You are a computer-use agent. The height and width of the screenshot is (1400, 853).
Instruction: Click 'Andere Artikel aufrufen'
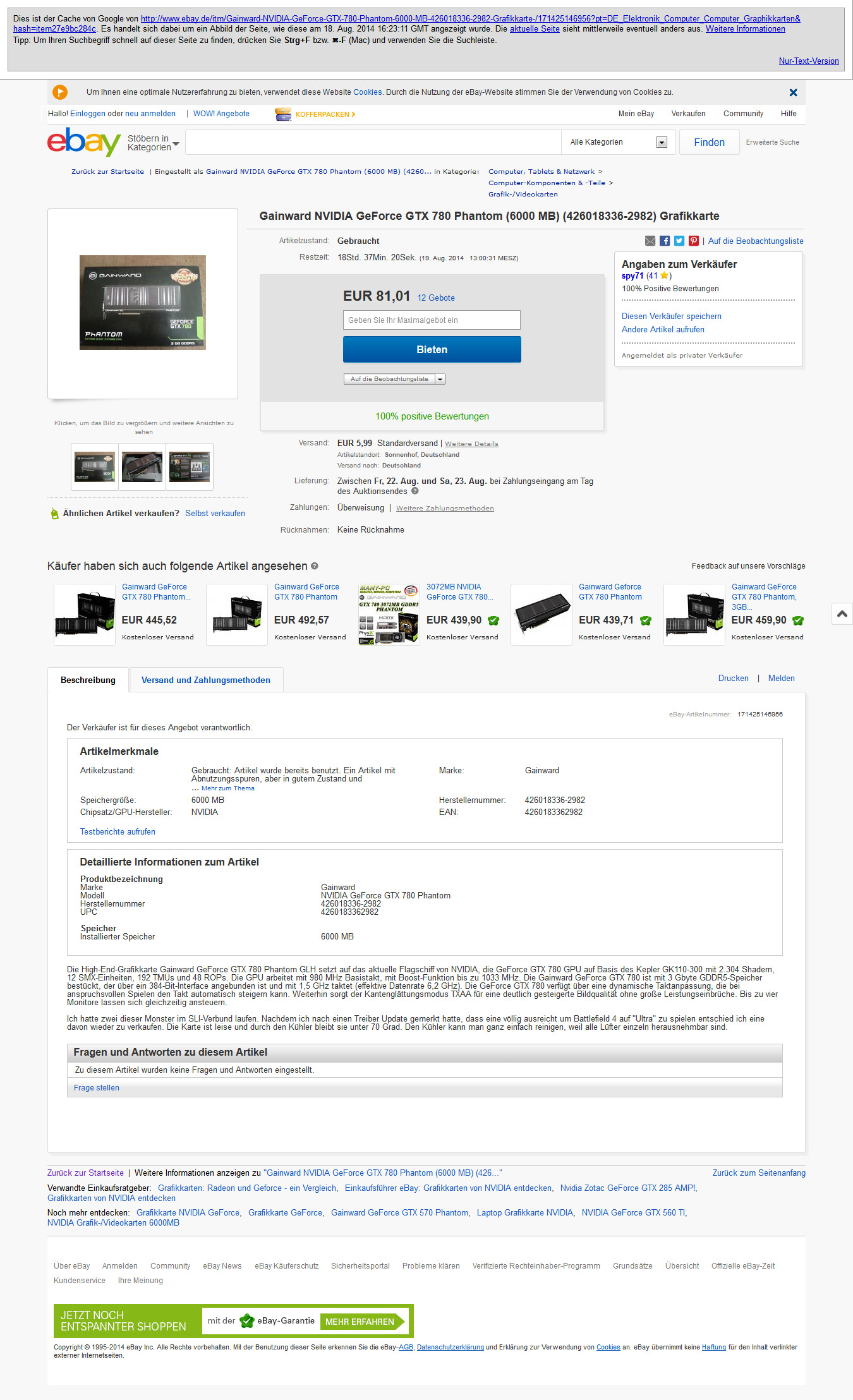coord(663,330)
